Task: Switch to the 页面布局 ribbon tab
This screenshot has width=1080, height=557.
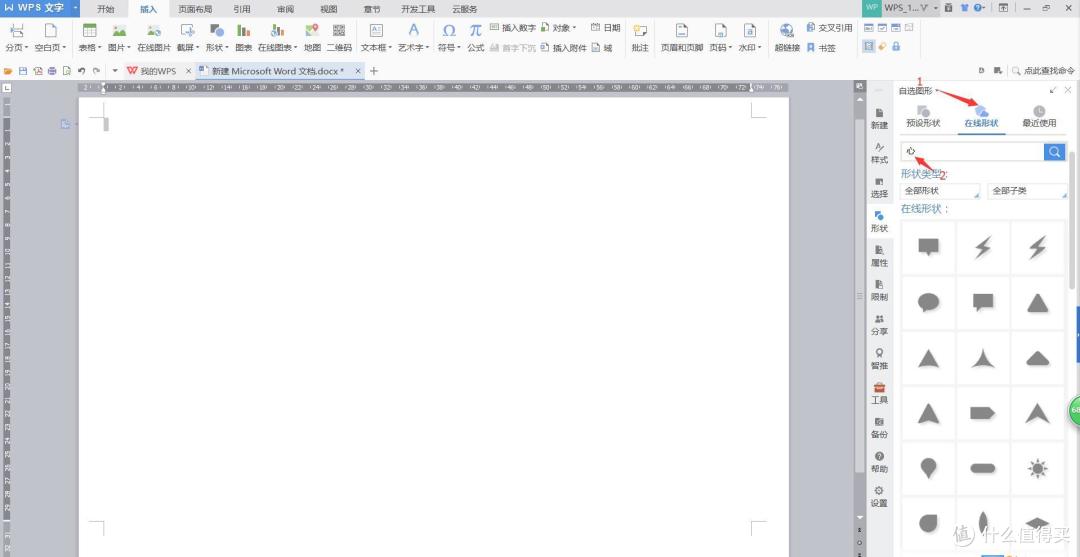Action: [195, 9]
